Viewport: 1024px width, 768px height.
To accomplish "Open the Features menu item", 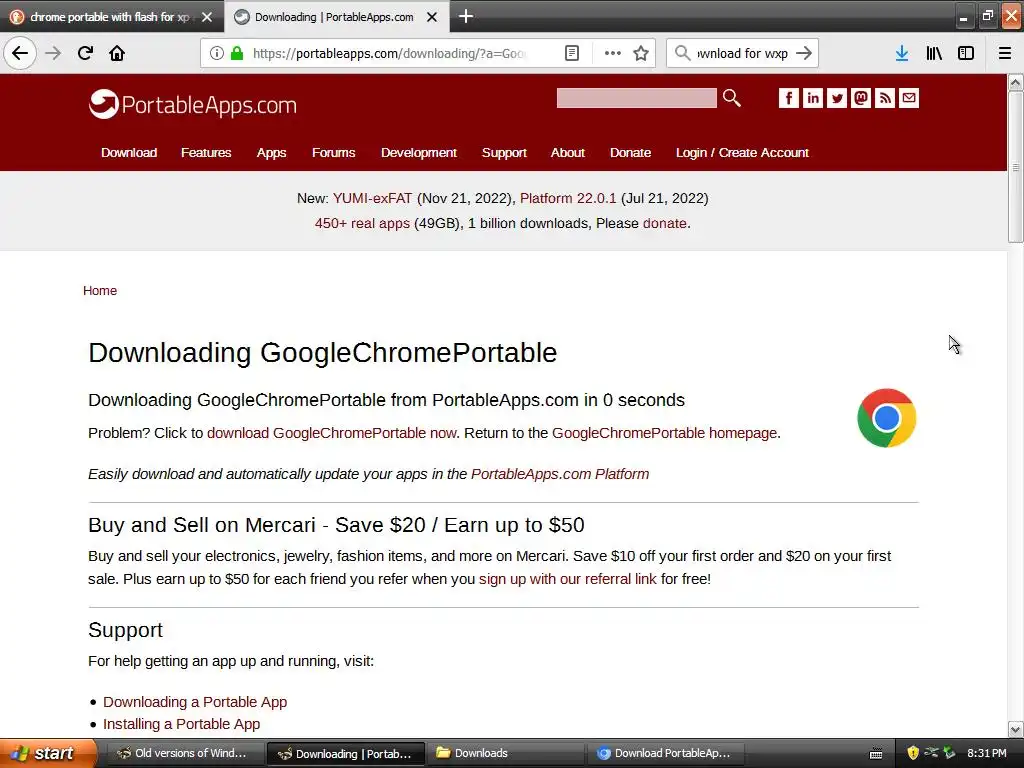I will (x=206, y=152).
